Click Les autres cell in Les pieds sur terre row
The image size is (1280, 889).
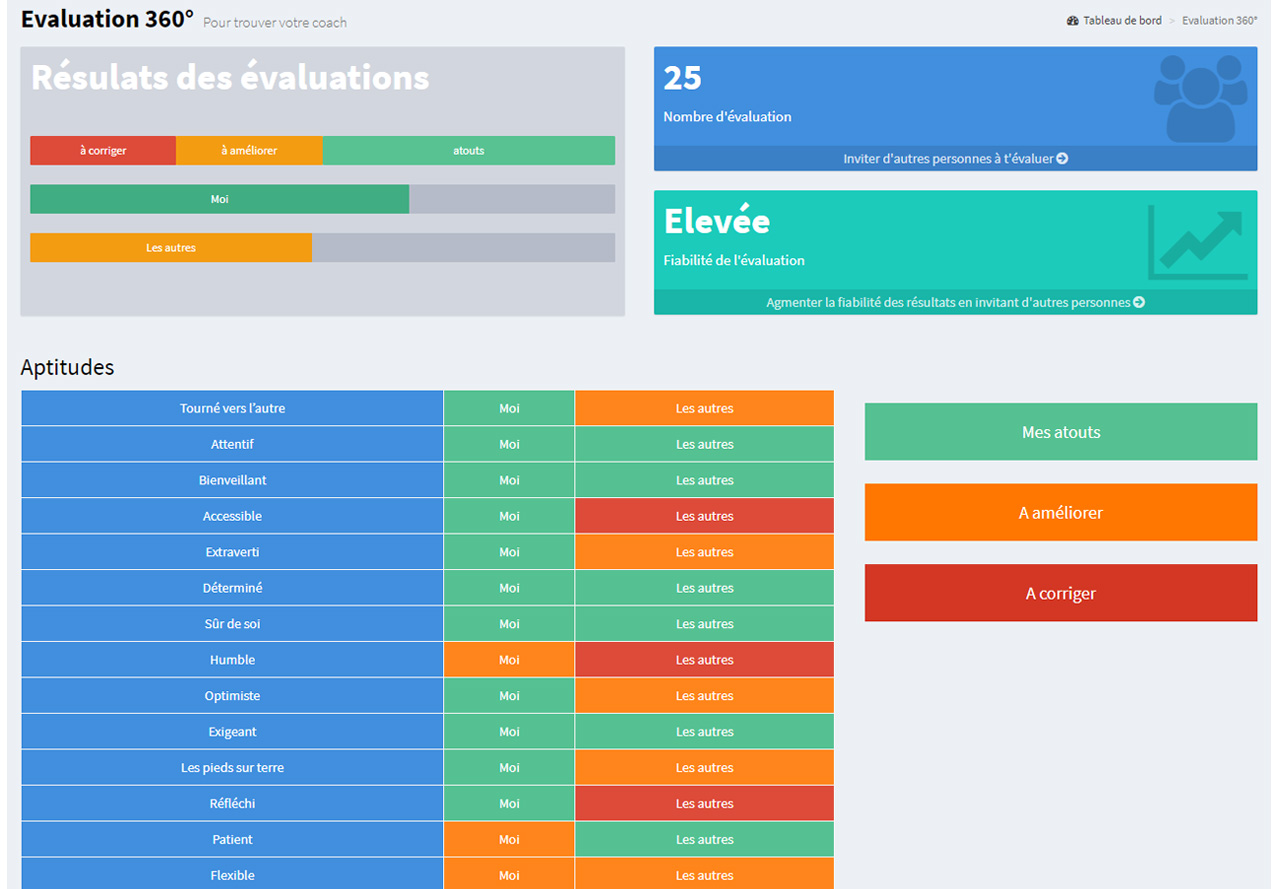tap(704, 768)
